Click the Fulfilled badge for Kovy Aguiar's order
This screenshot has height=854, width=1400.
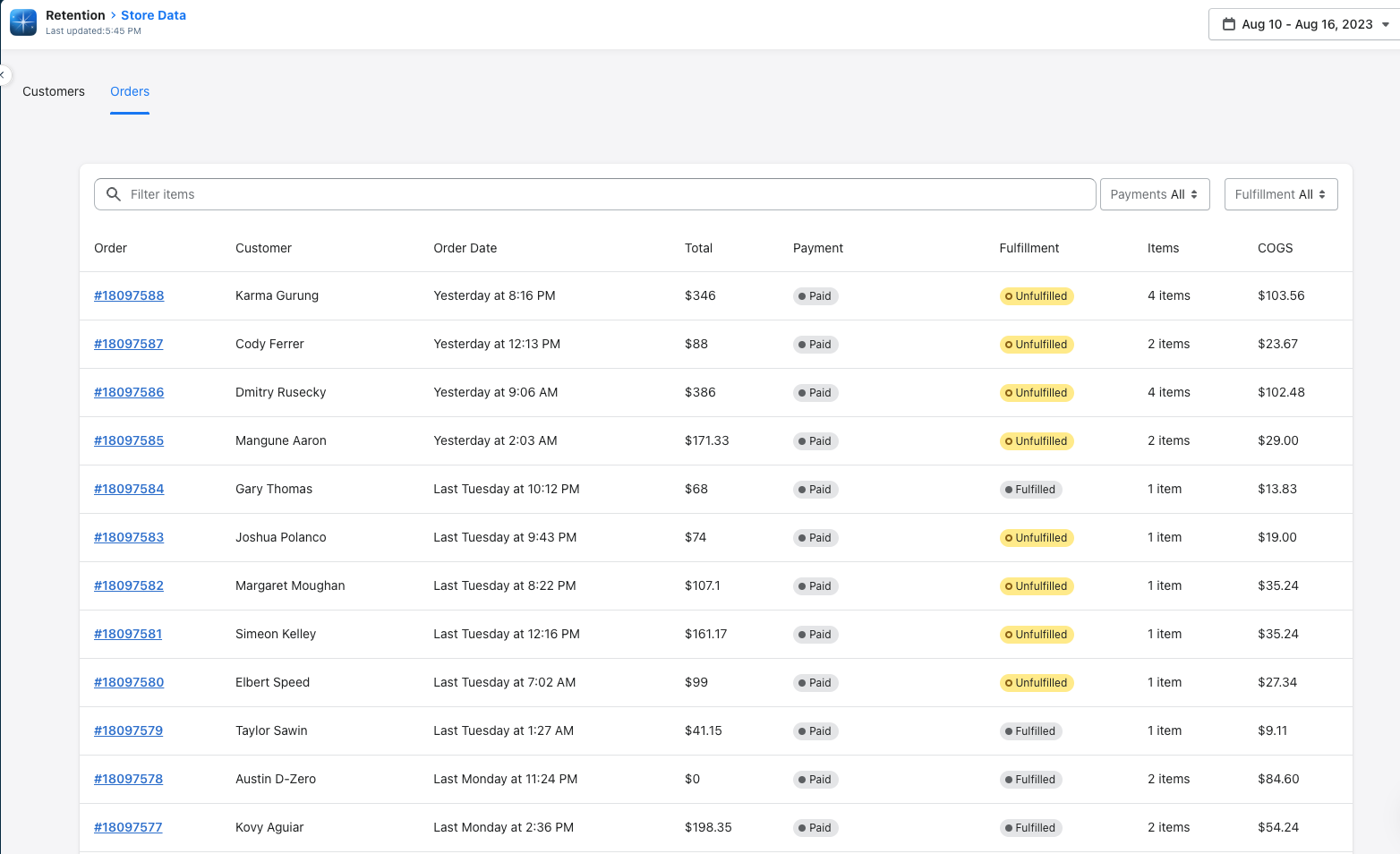click(x=1030, y=828)
